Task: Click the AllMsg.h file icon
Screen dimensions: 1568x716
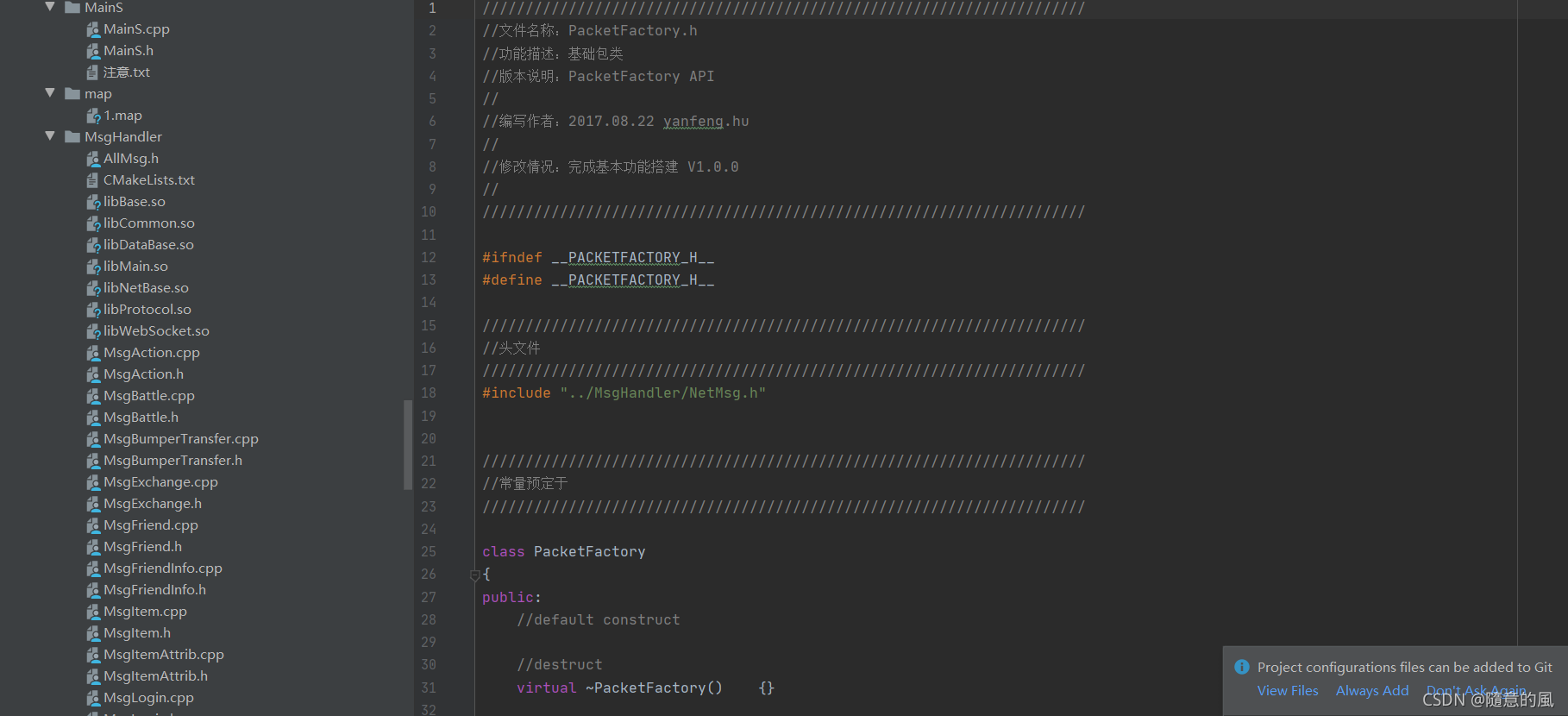Action: 93,159
